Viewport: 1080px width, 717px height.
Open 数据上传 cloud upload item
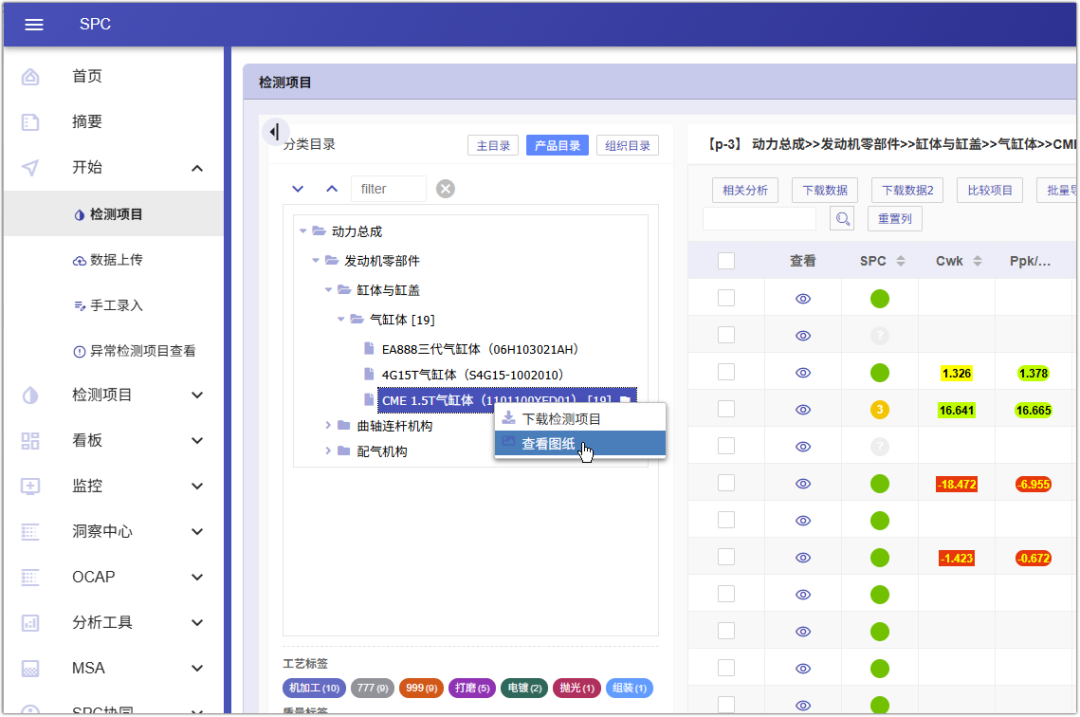(108, 260)
